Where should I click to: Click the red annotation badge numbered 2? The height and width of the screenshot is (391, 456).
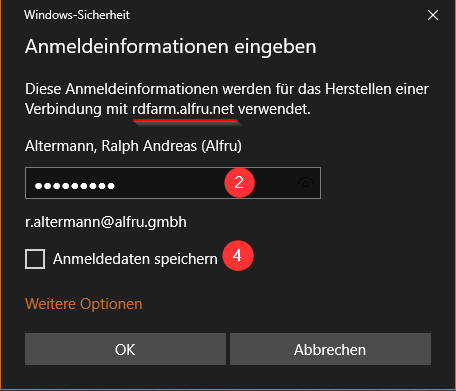click(239, 183)
